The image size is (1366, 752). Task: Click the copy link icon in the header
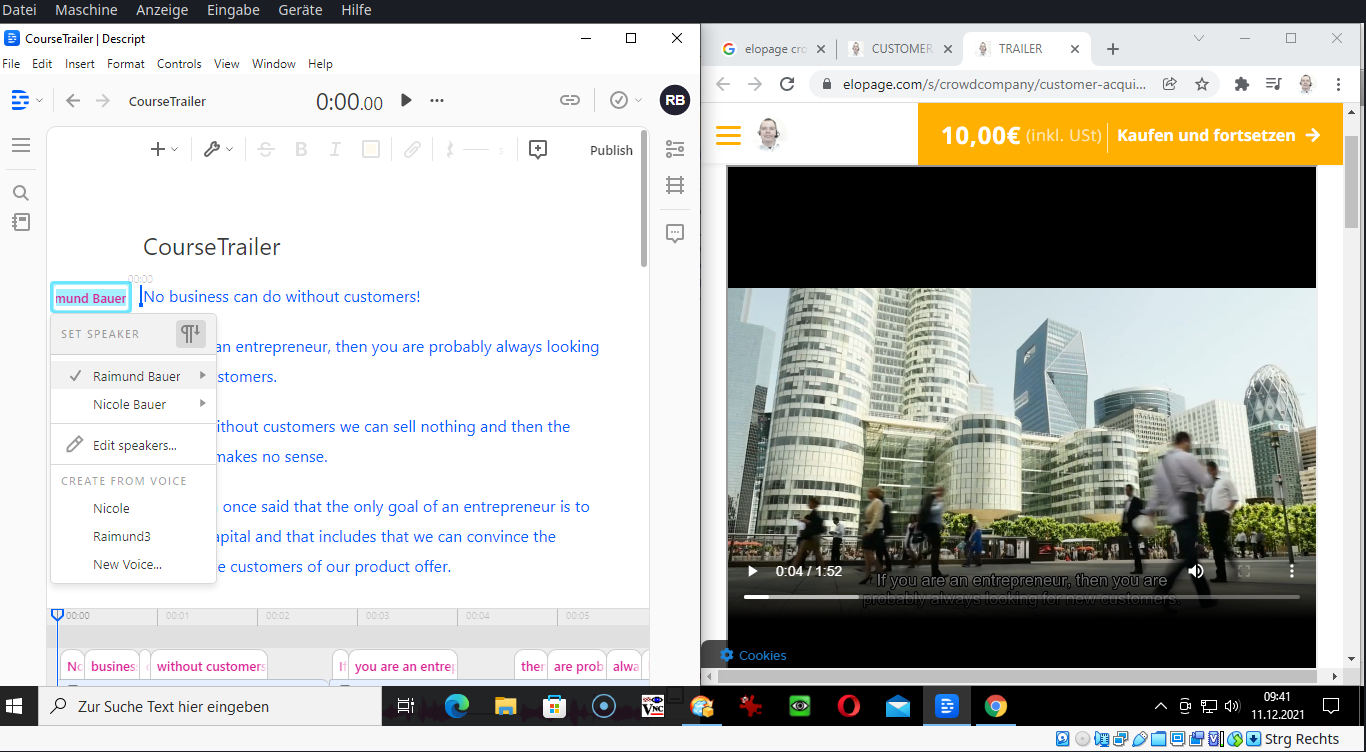point(569,100)
